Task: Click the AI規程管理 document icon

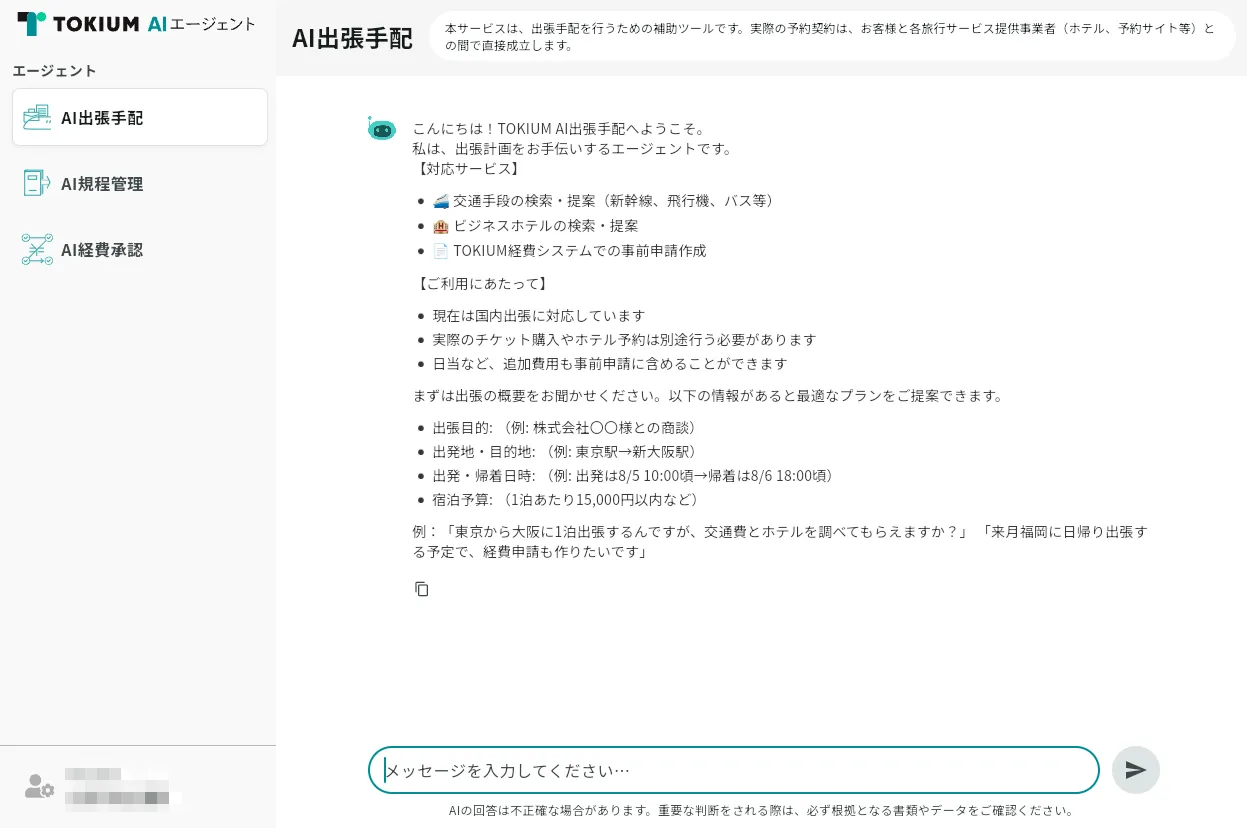Action: pyautogui.click(x=37, y=183)
